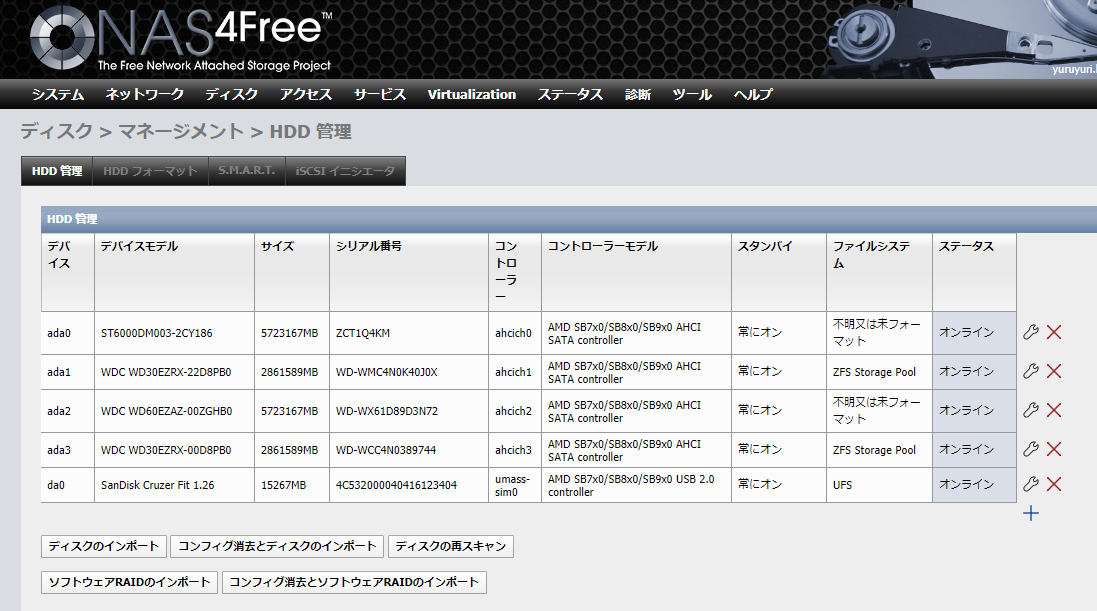Click serial number ZCT1Q4KM
This screenshot has height=611, width=1097.
pos(363,333)
